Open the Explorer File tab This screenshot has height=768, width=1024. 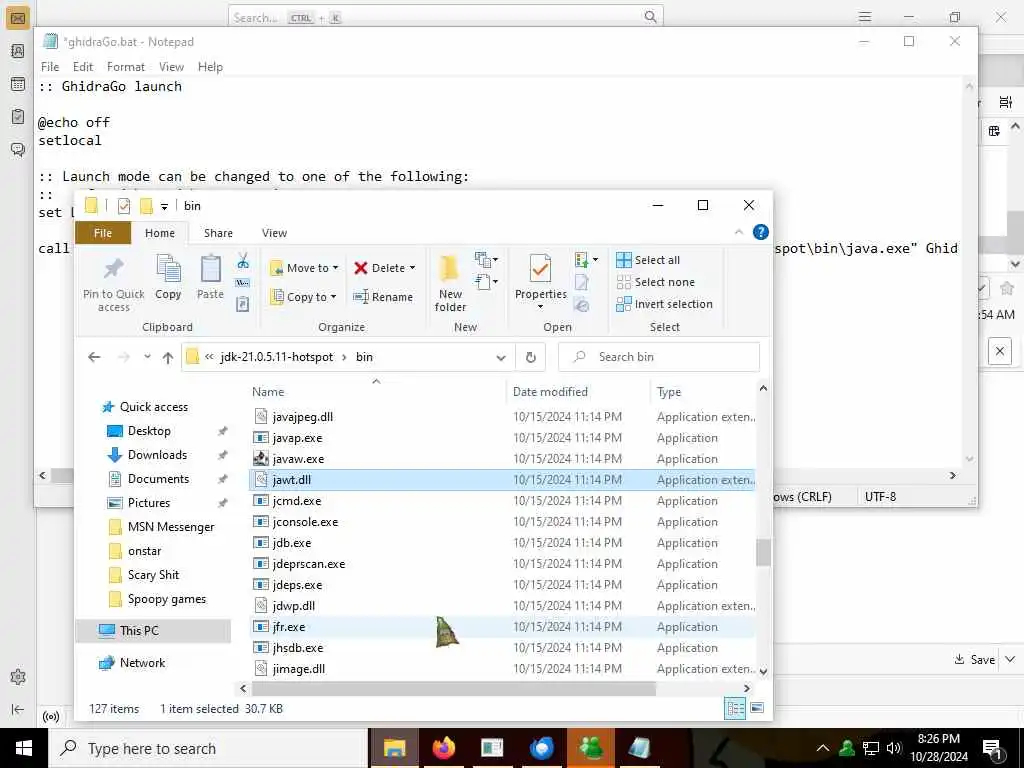pos(103,232)
